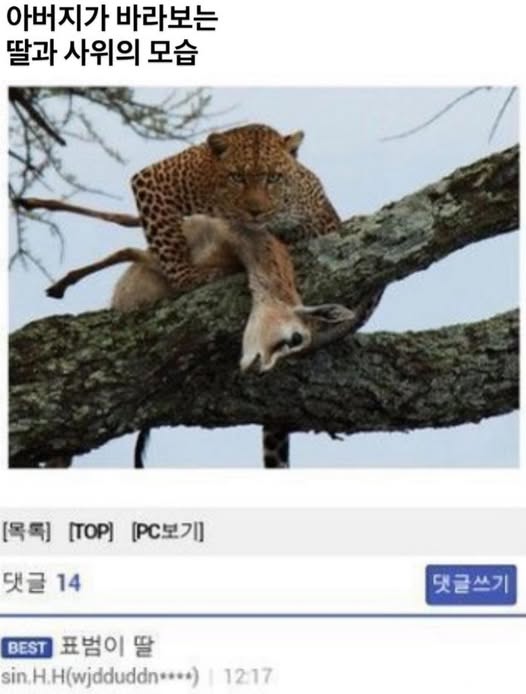Switch to [PC보기] desktop view

[168, 532]
